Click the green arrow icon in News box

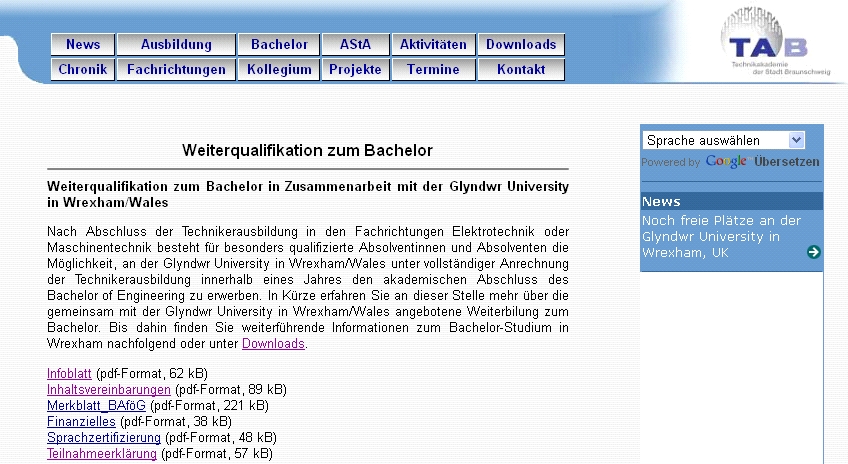(x=813, y=252)
